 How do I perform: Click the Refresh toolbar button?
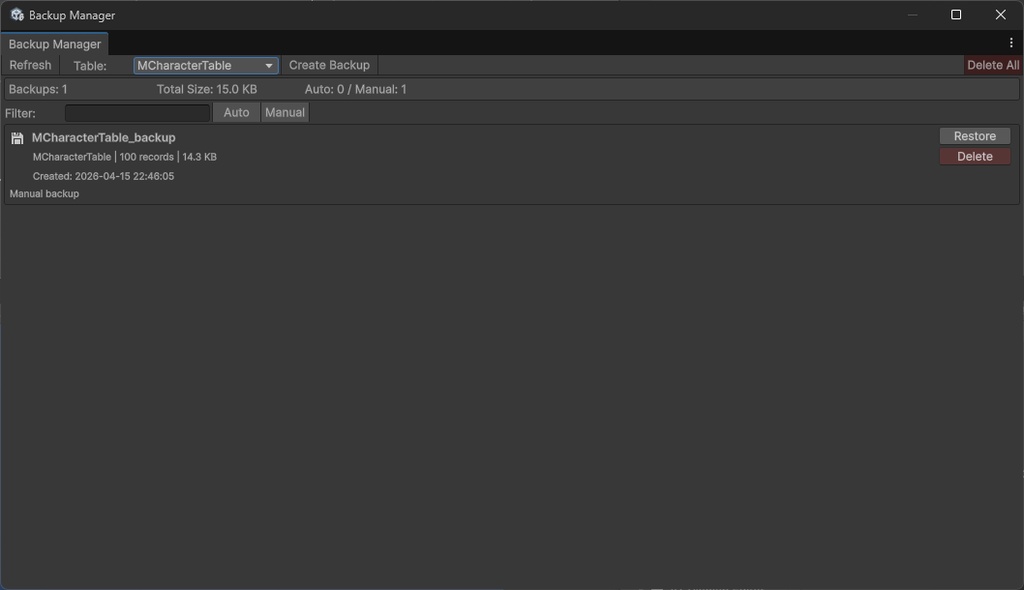(30, 65)
